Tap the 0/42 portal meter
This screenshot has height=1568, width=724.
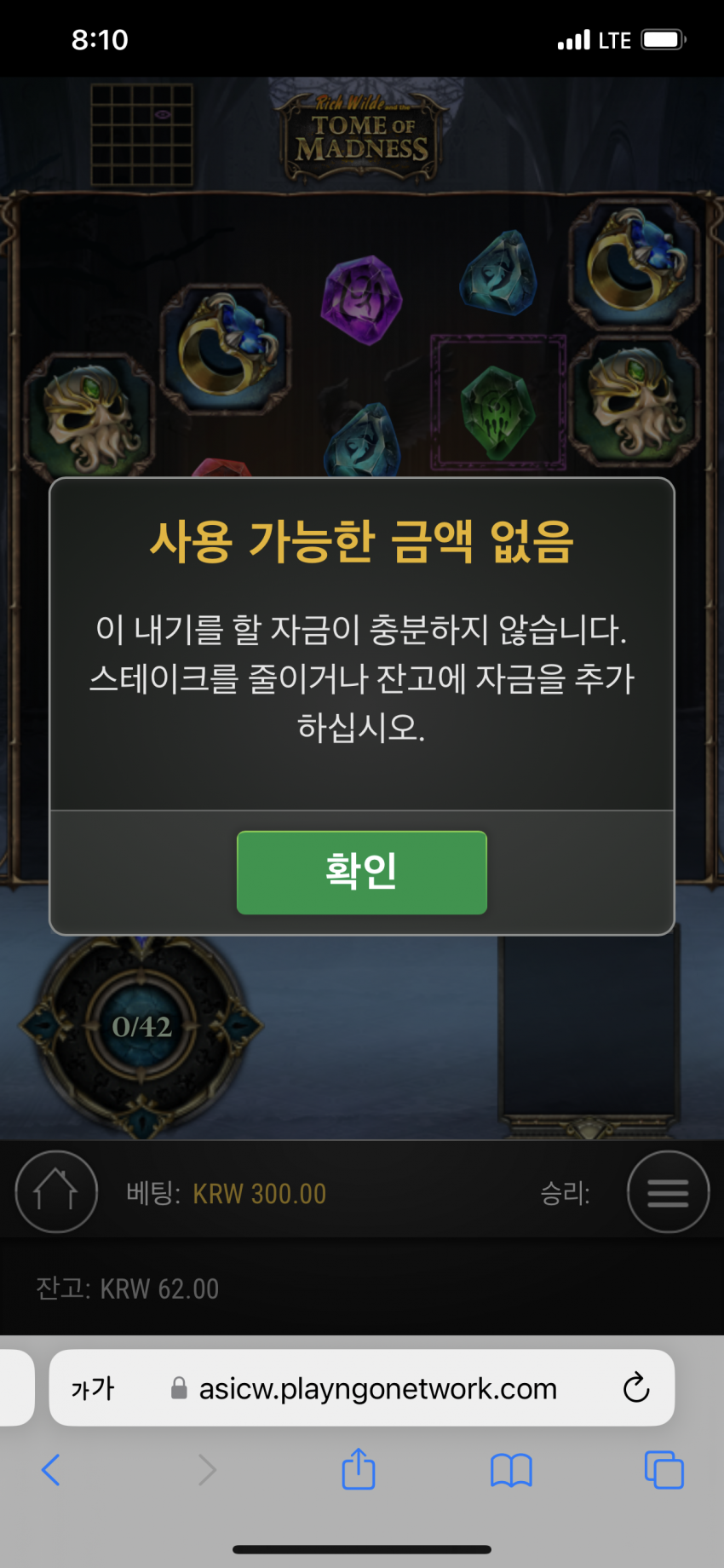point(142,1027)
